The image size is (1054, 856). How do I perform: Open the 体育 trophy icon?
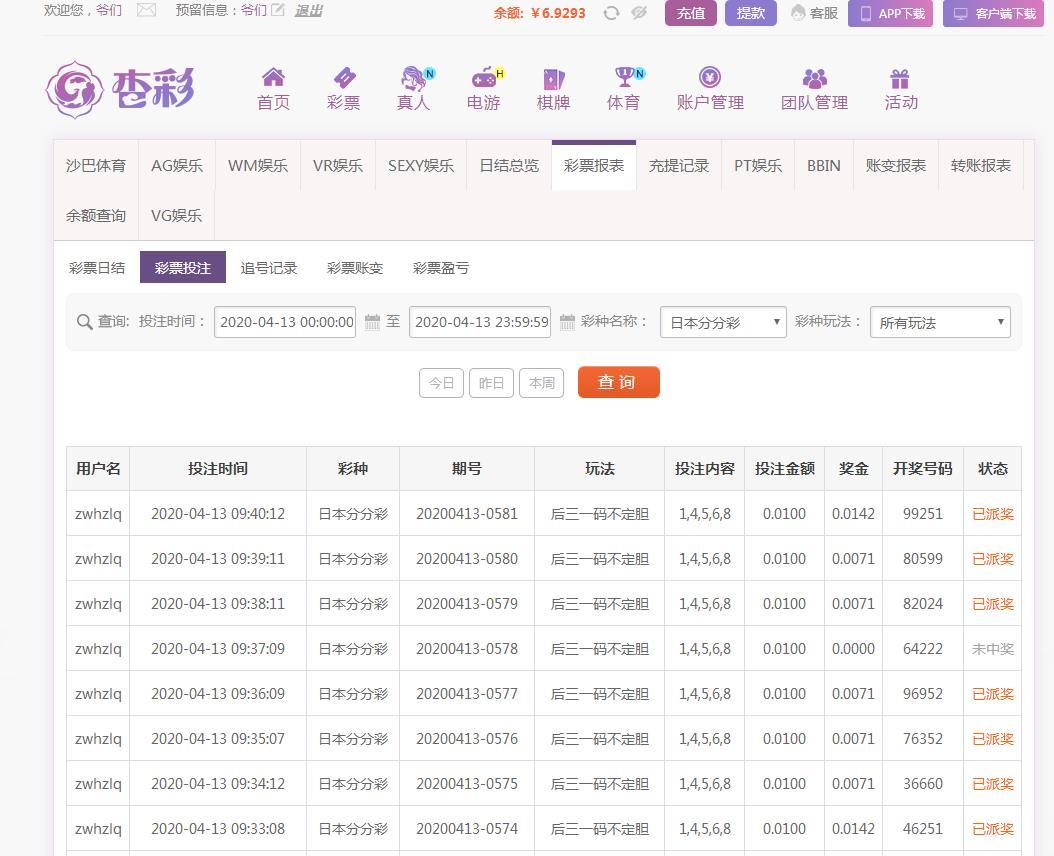[x=624, y=78]
